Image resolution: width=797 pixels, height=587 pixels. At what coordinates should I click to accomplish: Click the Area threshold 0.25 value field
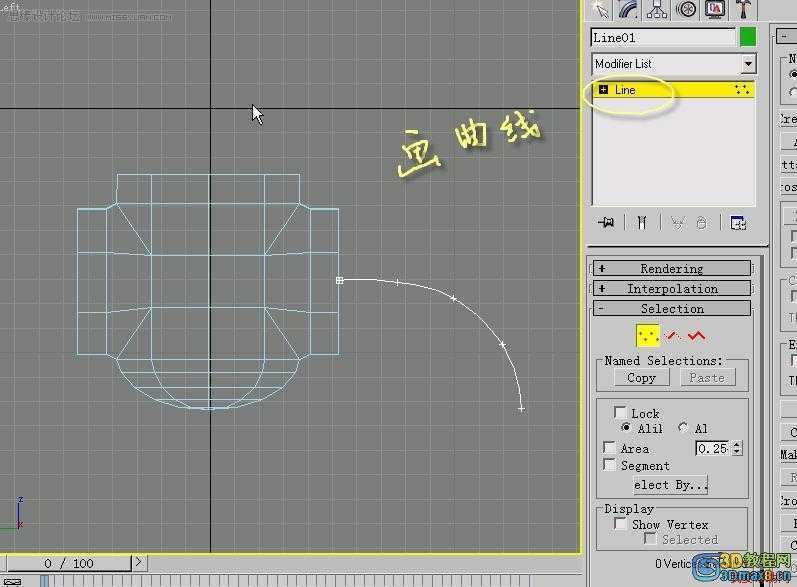(x=713, y=448)
